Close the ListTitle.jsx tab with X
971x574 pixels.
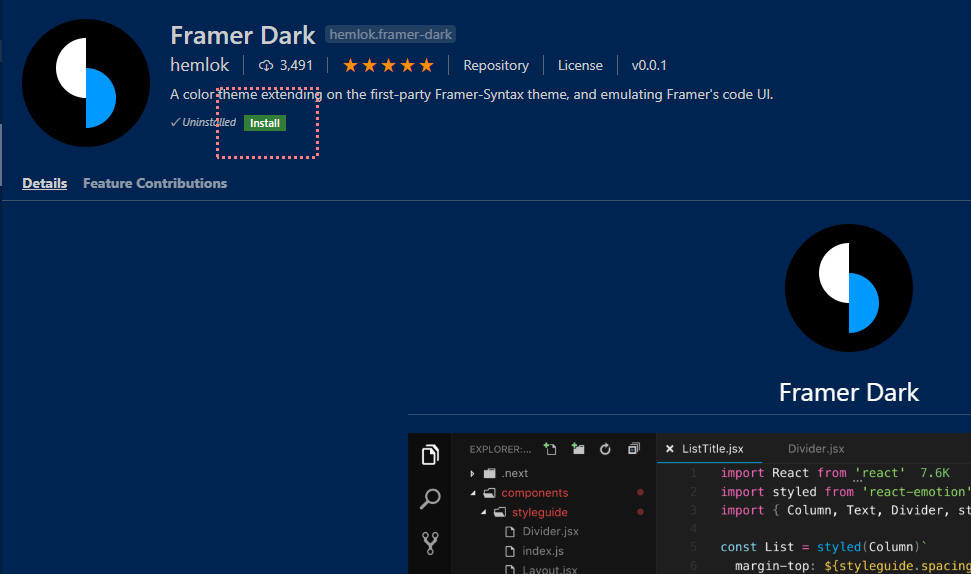tap(669, 448)
